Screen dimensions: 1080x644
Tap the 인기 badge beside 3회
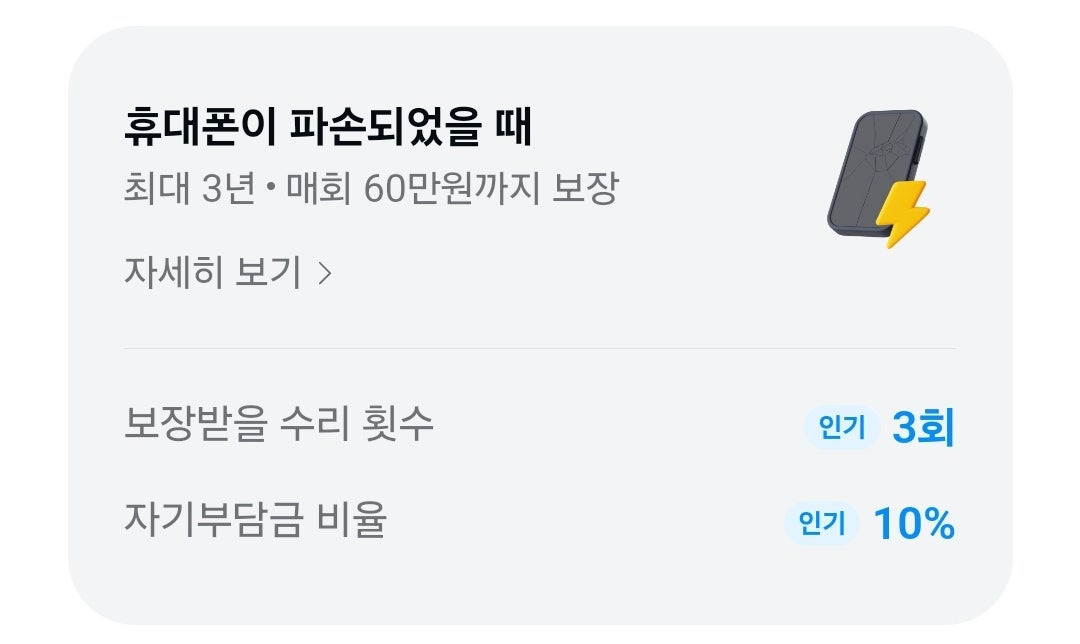pos(841,428)
